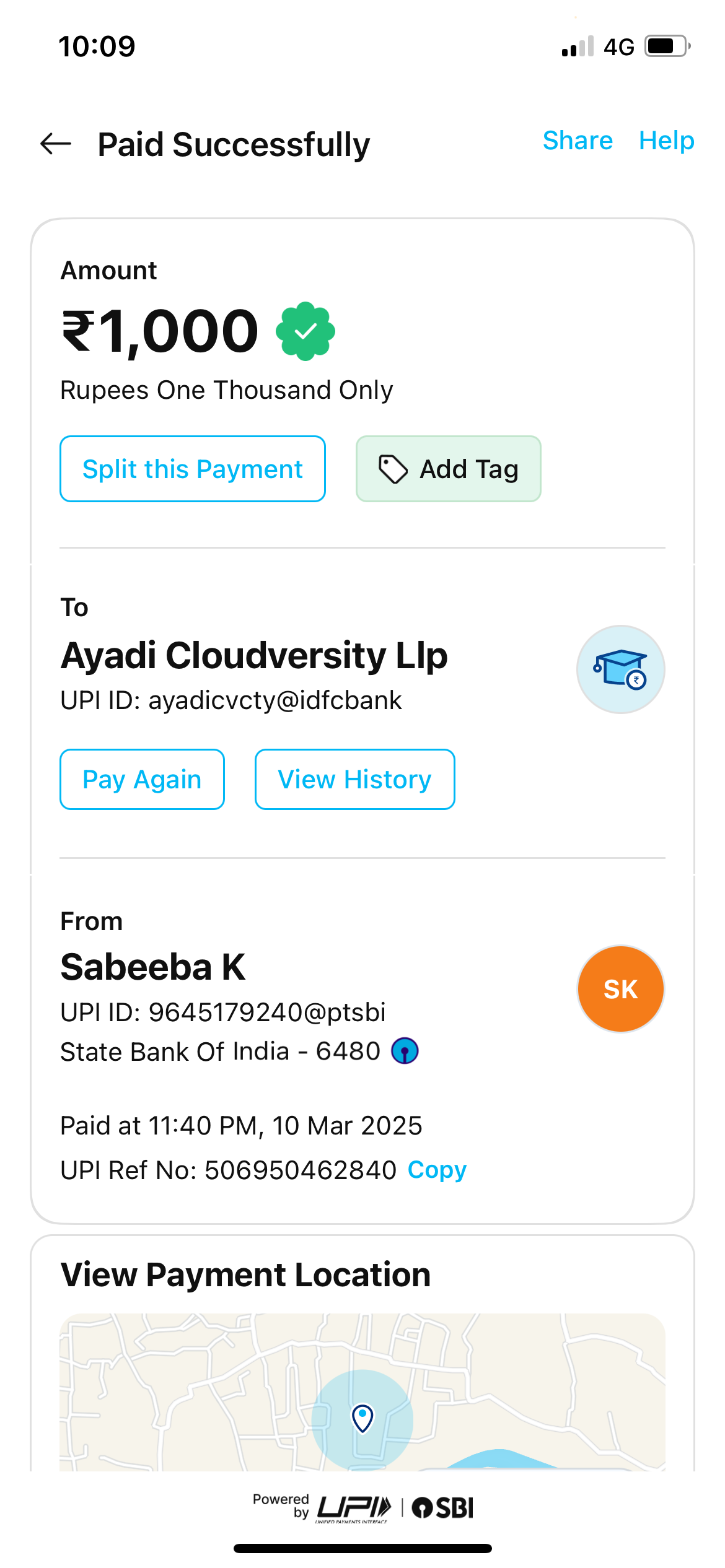
Task: Tap the battery status icon
Action: click(x=667, y=46)
